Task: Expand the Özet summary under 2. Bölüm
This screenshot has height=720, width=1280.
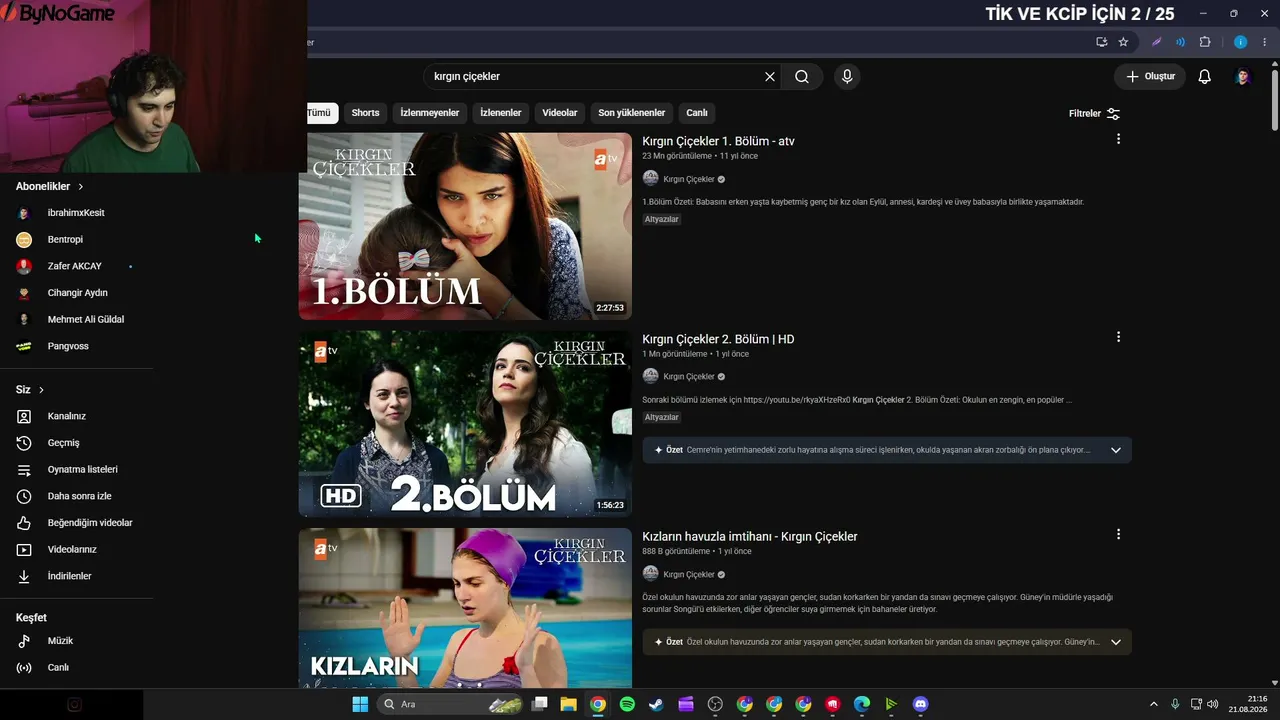Action: tap(1116, 450)
